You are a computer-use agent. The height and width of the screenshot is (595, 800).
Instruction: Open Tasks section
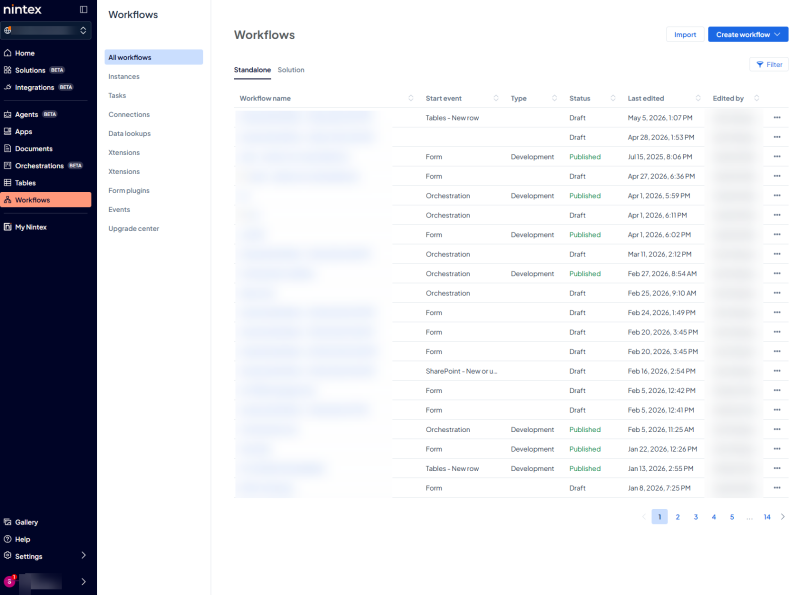[117, 95]
